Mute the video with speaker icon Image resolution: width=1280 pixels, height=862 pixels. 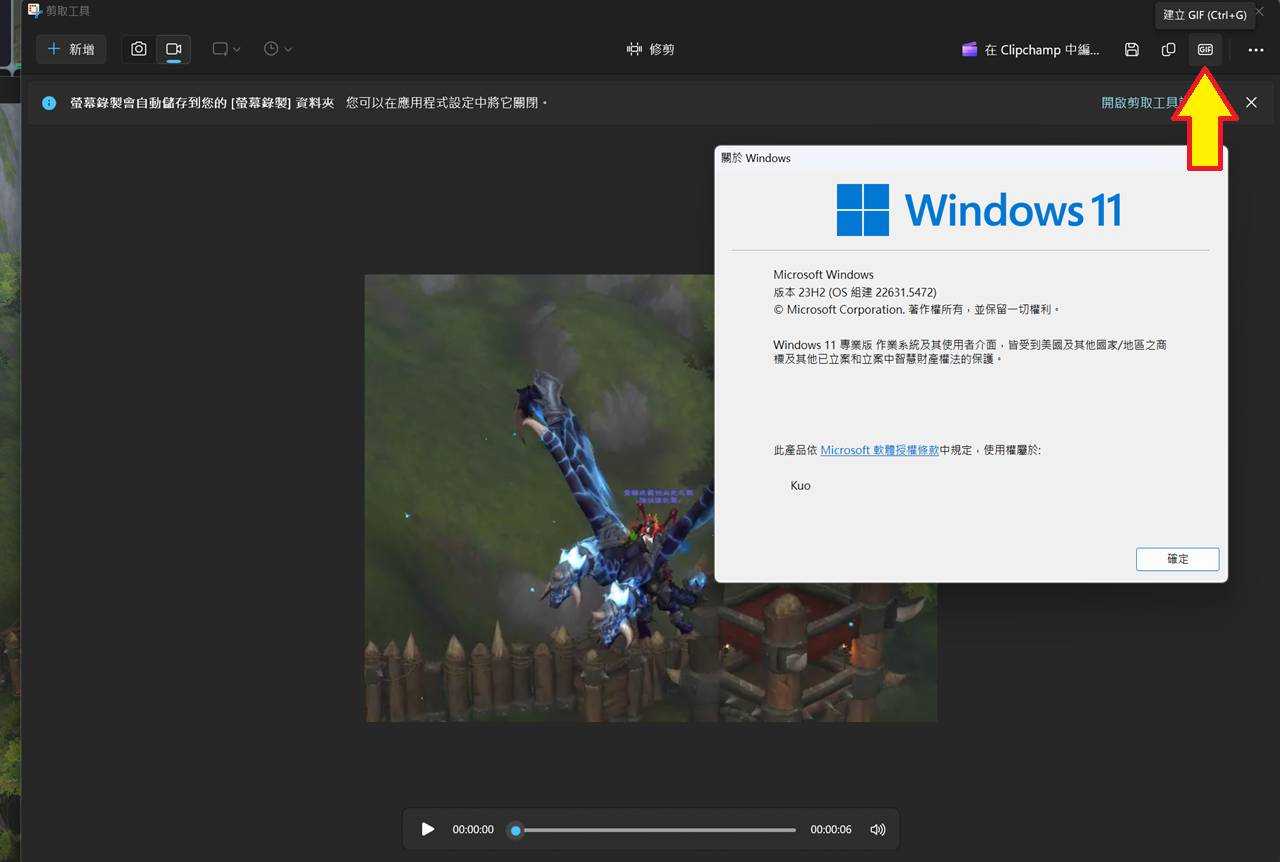(x=878, y=829)
